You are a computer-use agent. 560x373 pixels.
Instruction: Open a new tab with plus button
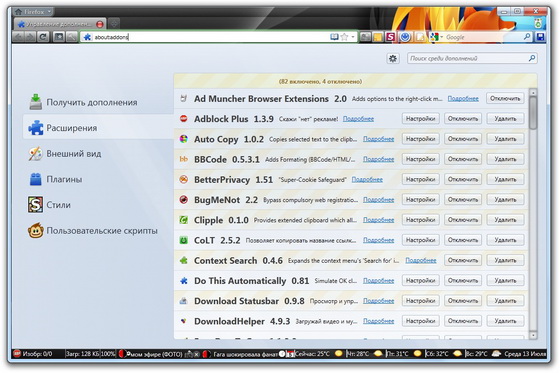(114, 24)
